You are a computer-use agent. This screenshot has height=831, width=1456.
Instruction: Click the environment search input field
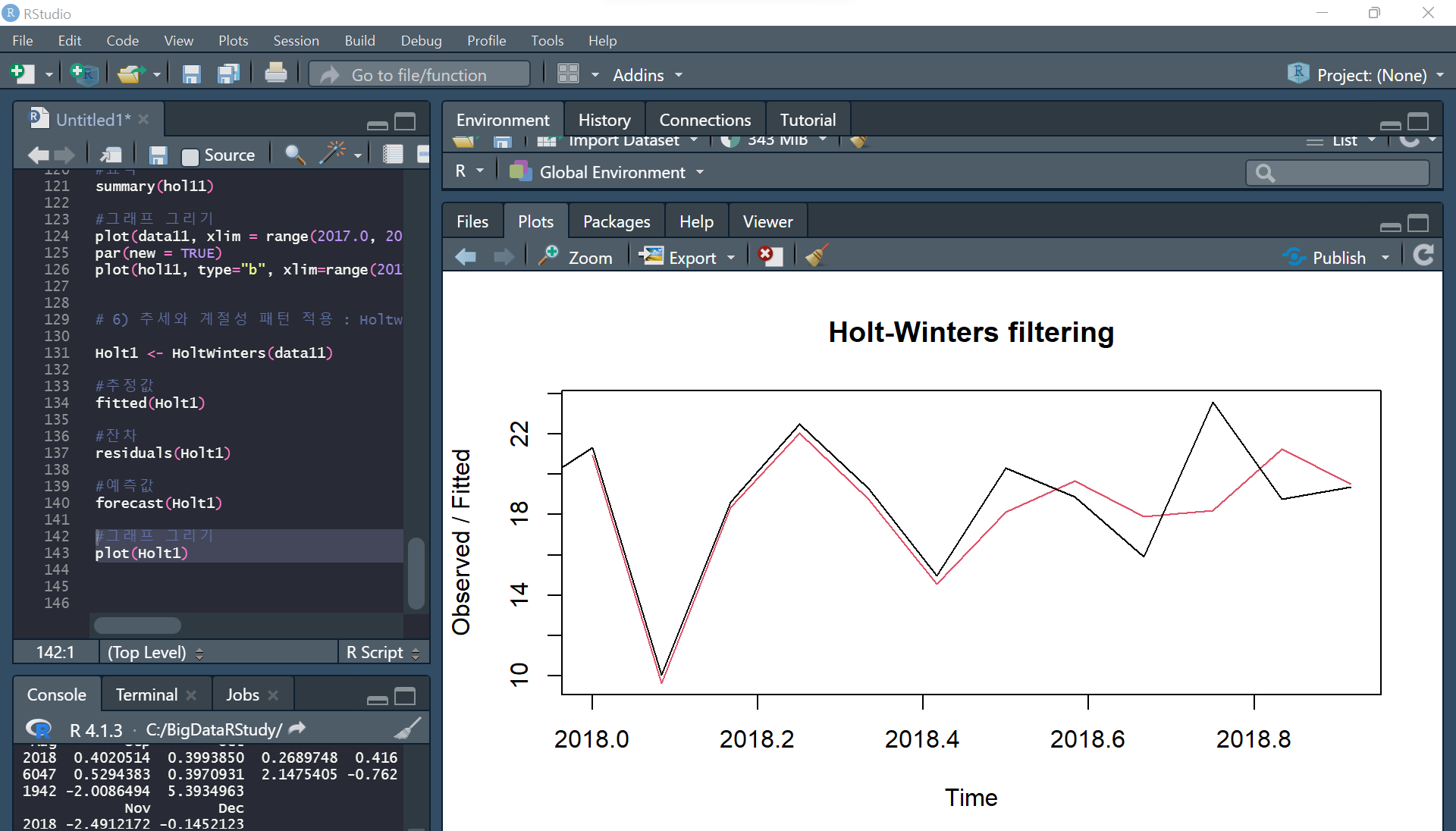(1347, 173)
